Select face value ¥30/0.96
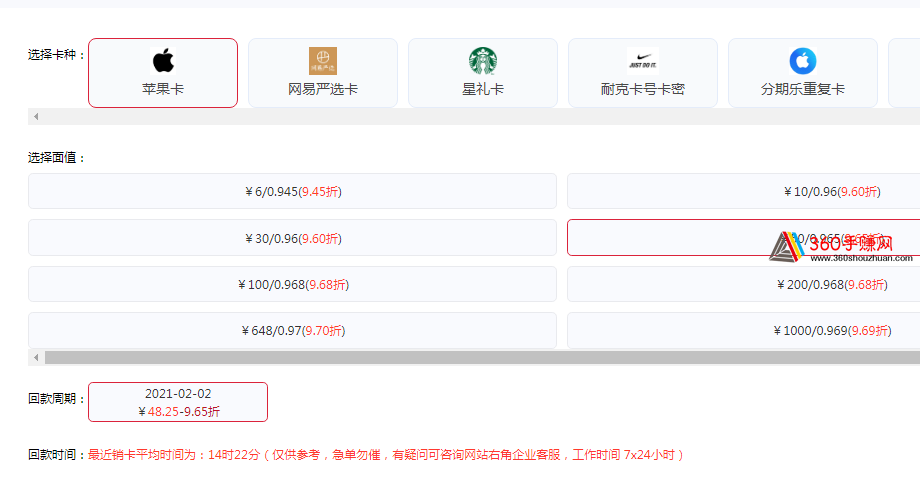This screenshot has height=495, width=920. 292,238
